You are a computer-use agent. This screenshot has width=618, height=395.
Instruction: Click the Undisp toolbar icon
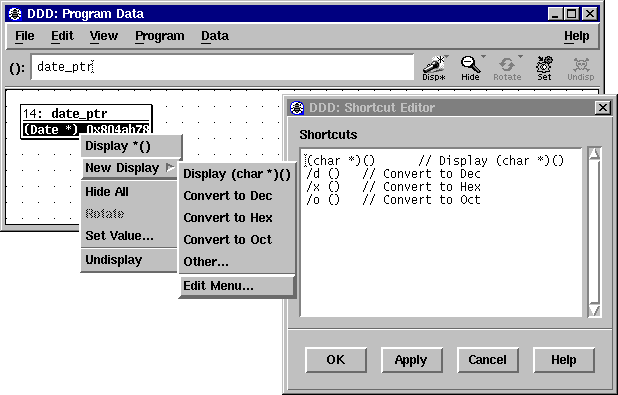click(x=581, y=68)
